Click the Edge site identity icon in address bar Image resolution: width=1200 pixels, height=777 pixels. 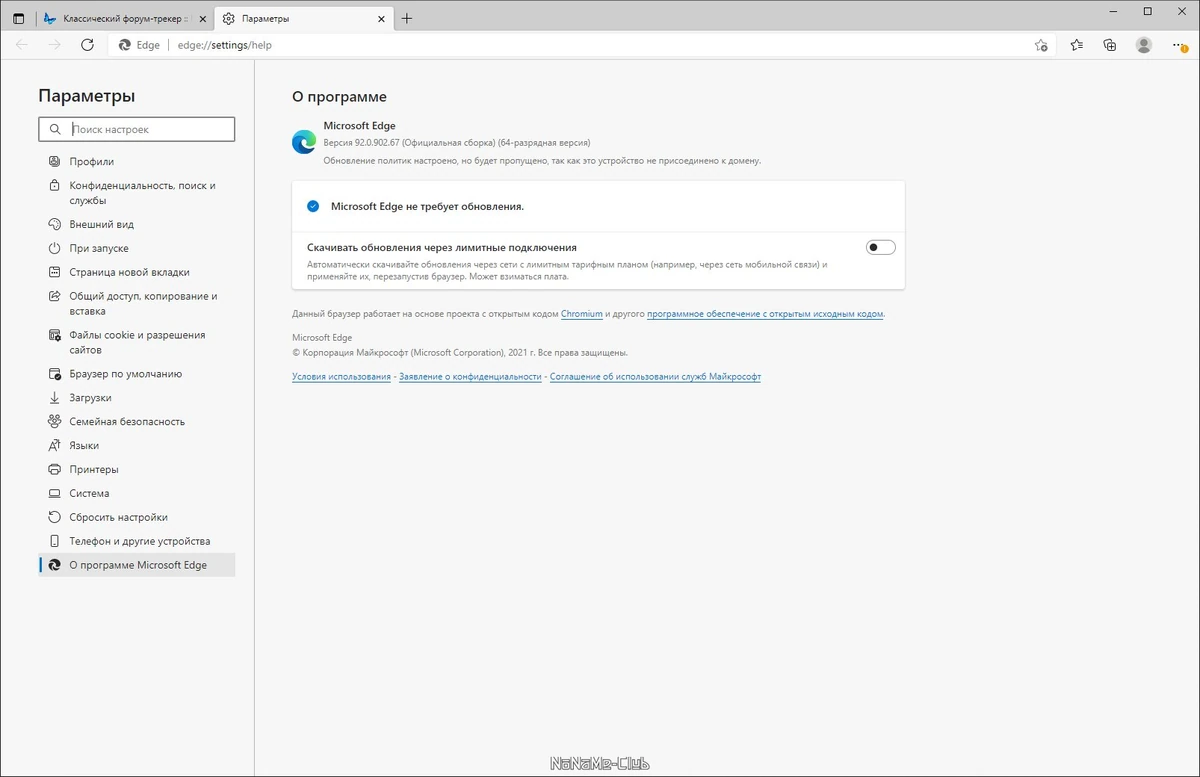point(125,45)
